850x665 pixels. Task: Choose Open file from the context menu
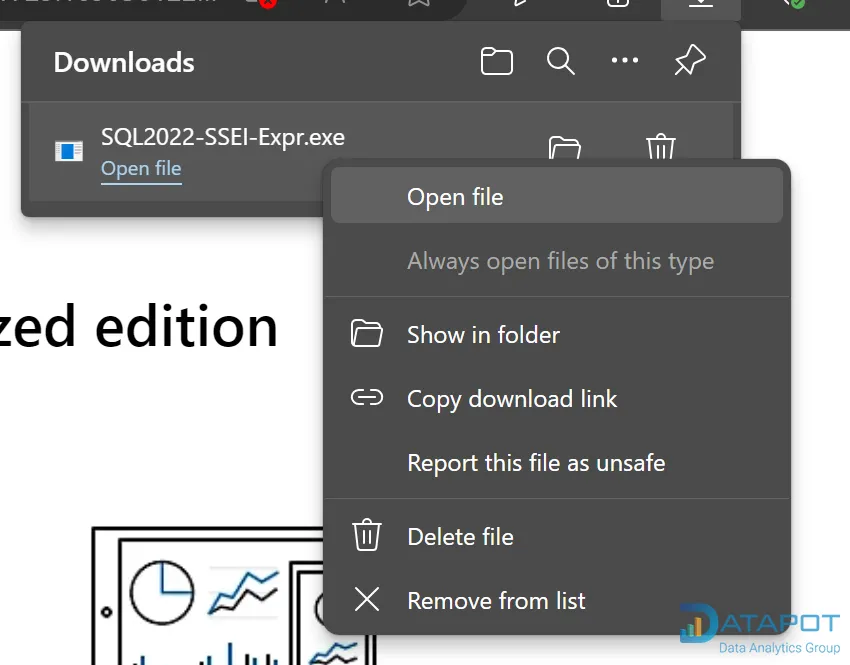point(557,197)
